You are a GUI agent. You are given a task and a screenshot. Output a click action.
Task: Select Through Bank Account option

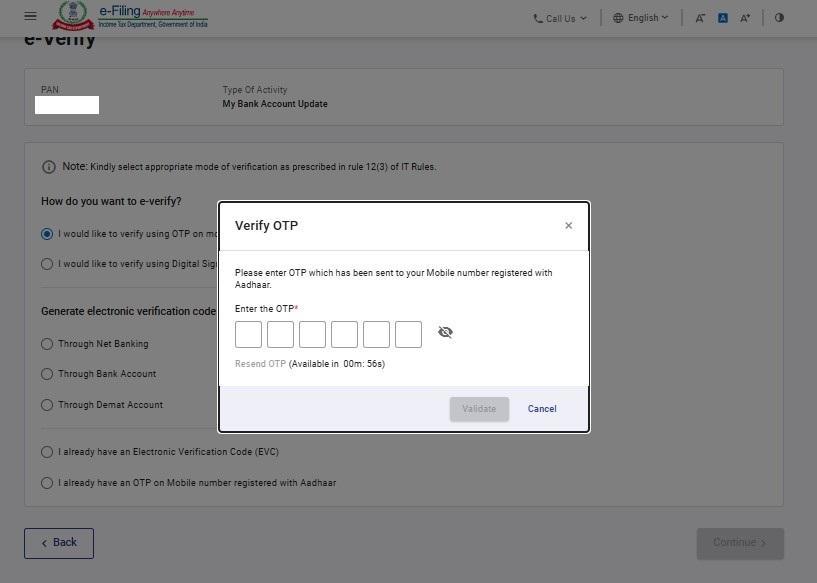point(47,374)
